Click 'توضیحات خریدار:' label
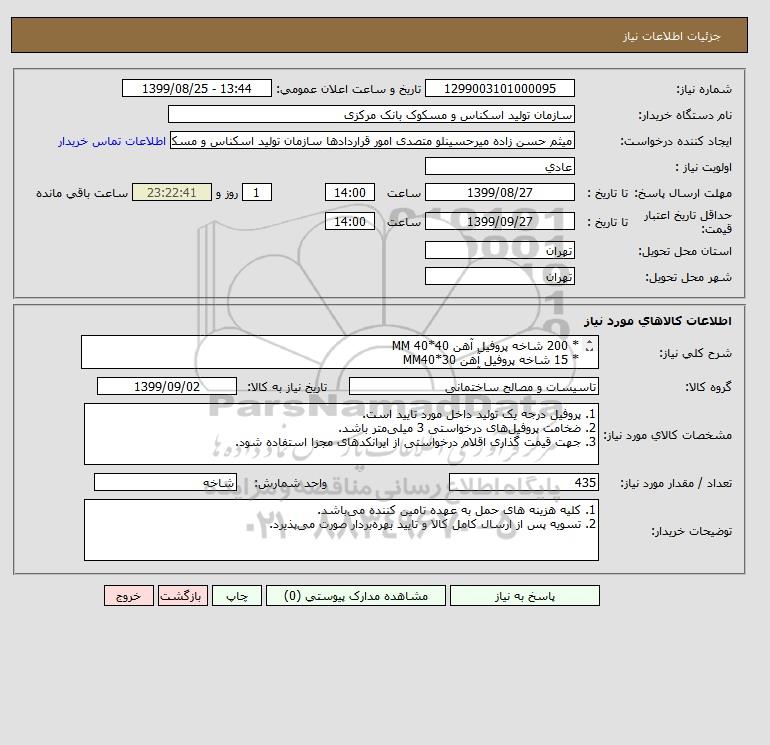This screenshot has width=770, height=745. pyautogui.click(x=691, y=531)
